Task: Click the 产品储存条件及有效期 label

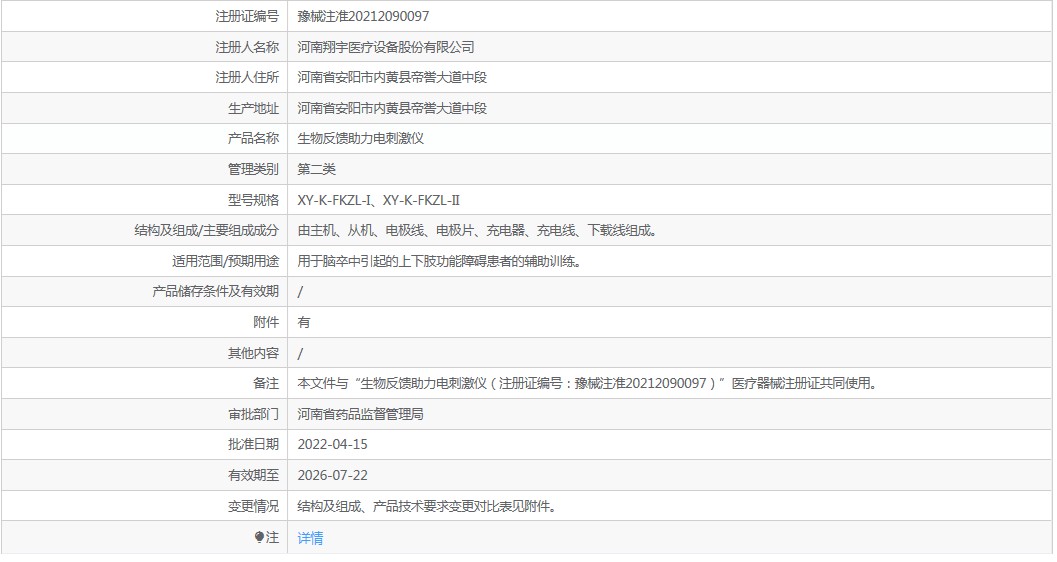Action: coord(216,291)
